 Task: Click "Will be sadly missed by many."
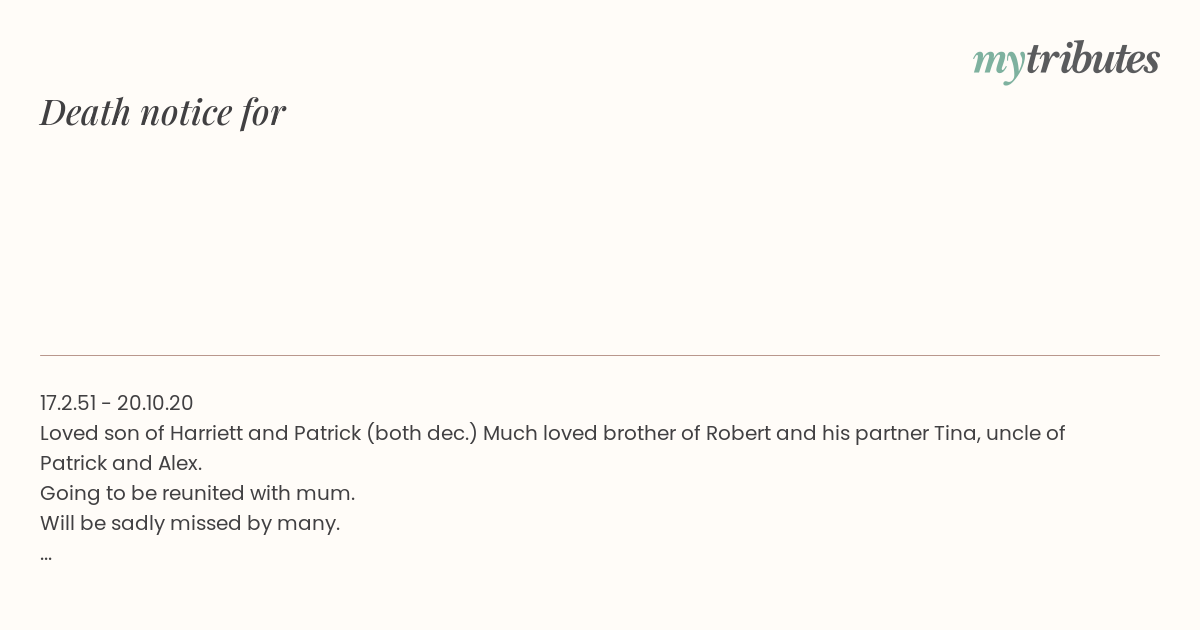pyautogui.click(x=190, y=523)
